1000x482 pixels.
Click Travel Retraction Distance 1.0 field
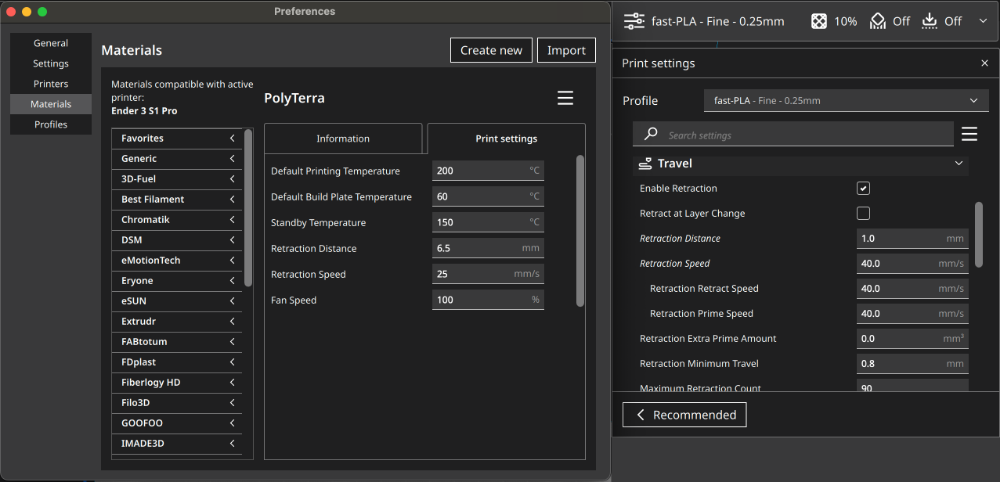coord(913,238)
